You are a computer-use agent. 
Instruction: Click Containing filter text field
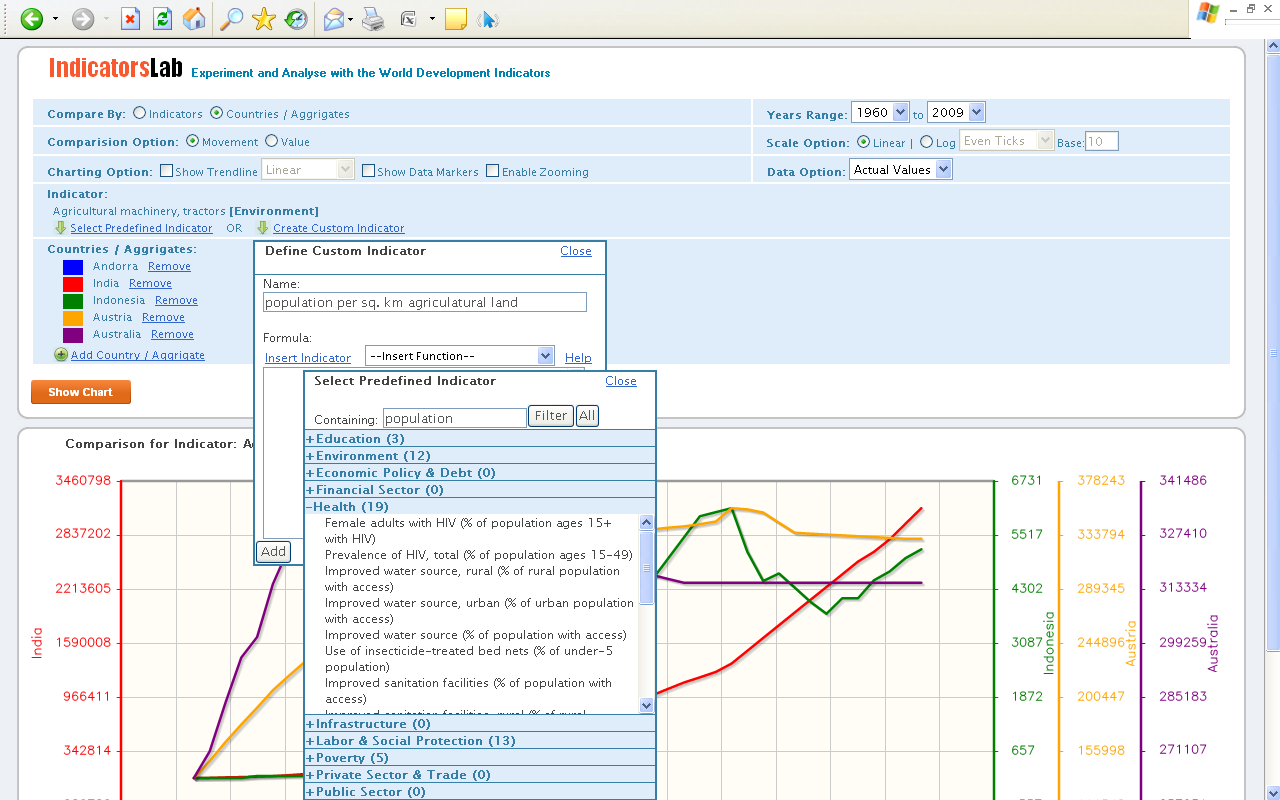pos(455,418)
